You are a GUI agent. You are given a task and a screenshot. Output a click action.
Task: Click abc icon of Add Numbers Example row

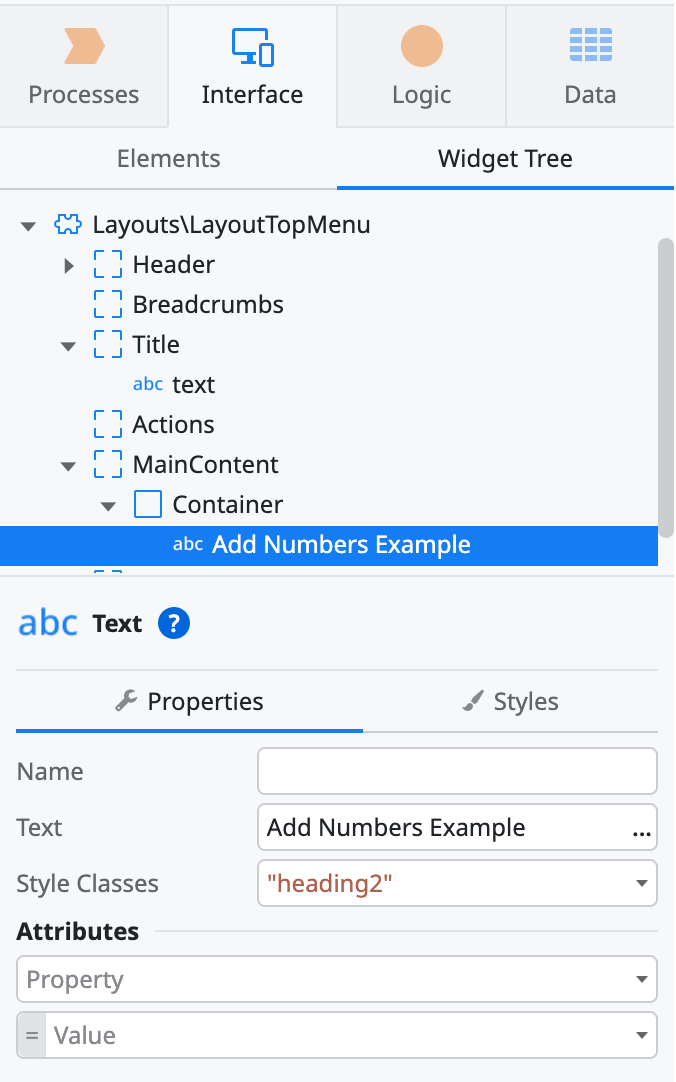pos(188,544)
